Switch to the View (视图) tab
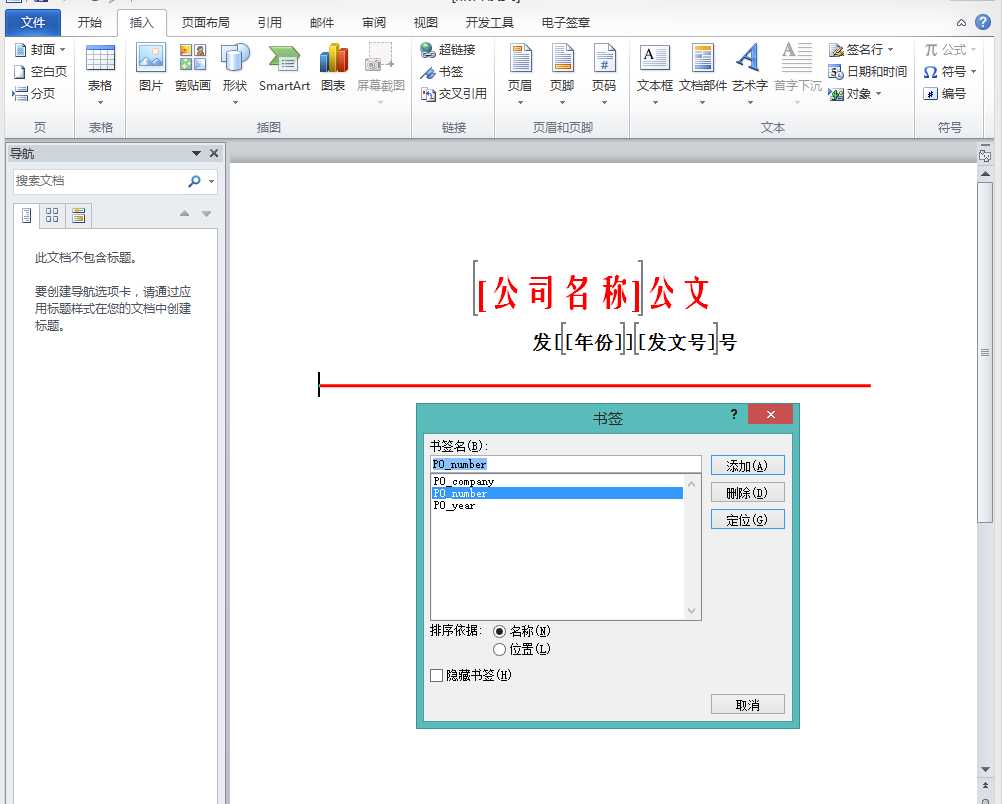Screen dimensions: 1002x804 (426, 22)
